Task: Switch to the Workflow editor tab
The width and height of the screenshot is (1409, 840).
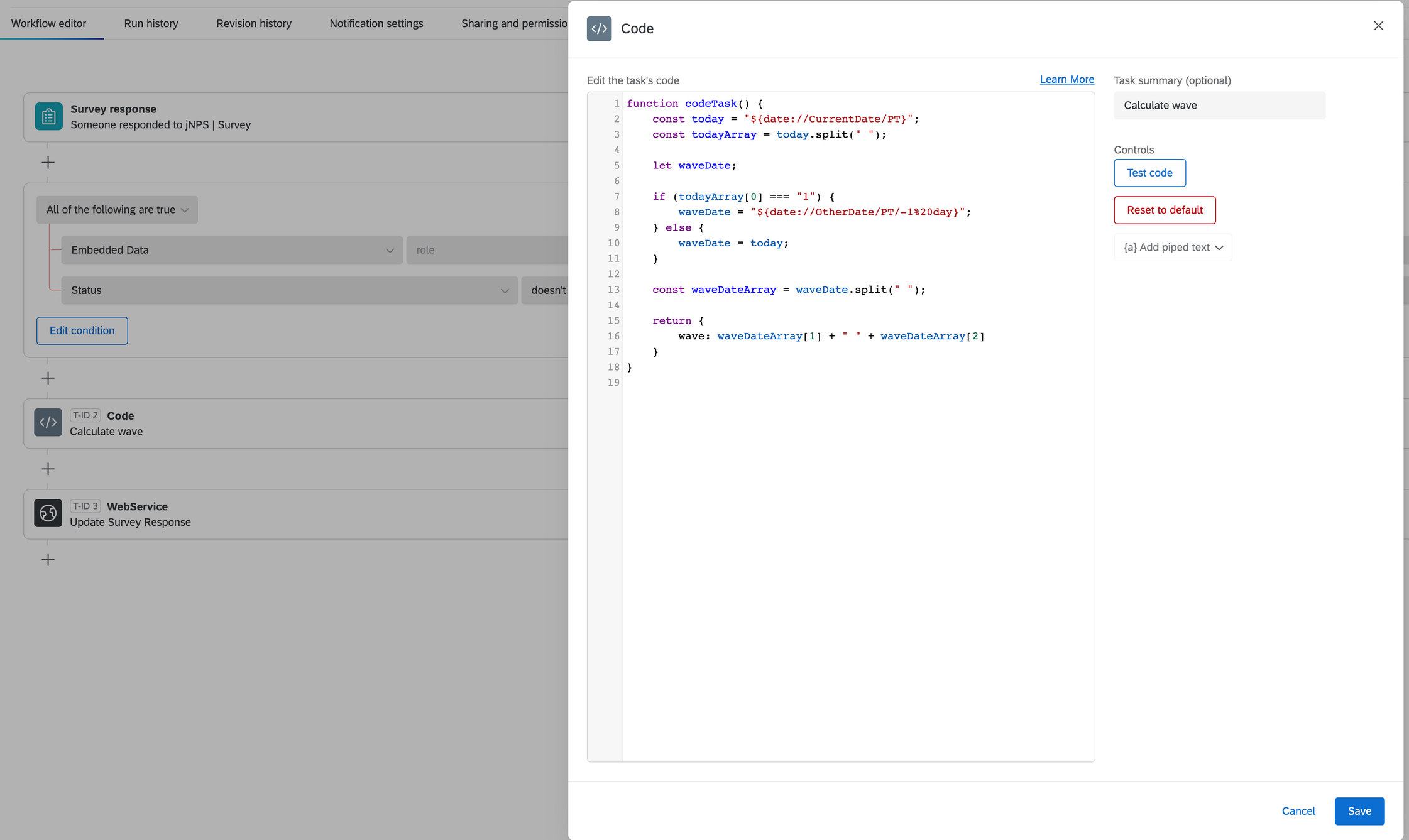Action: (48, 23)
